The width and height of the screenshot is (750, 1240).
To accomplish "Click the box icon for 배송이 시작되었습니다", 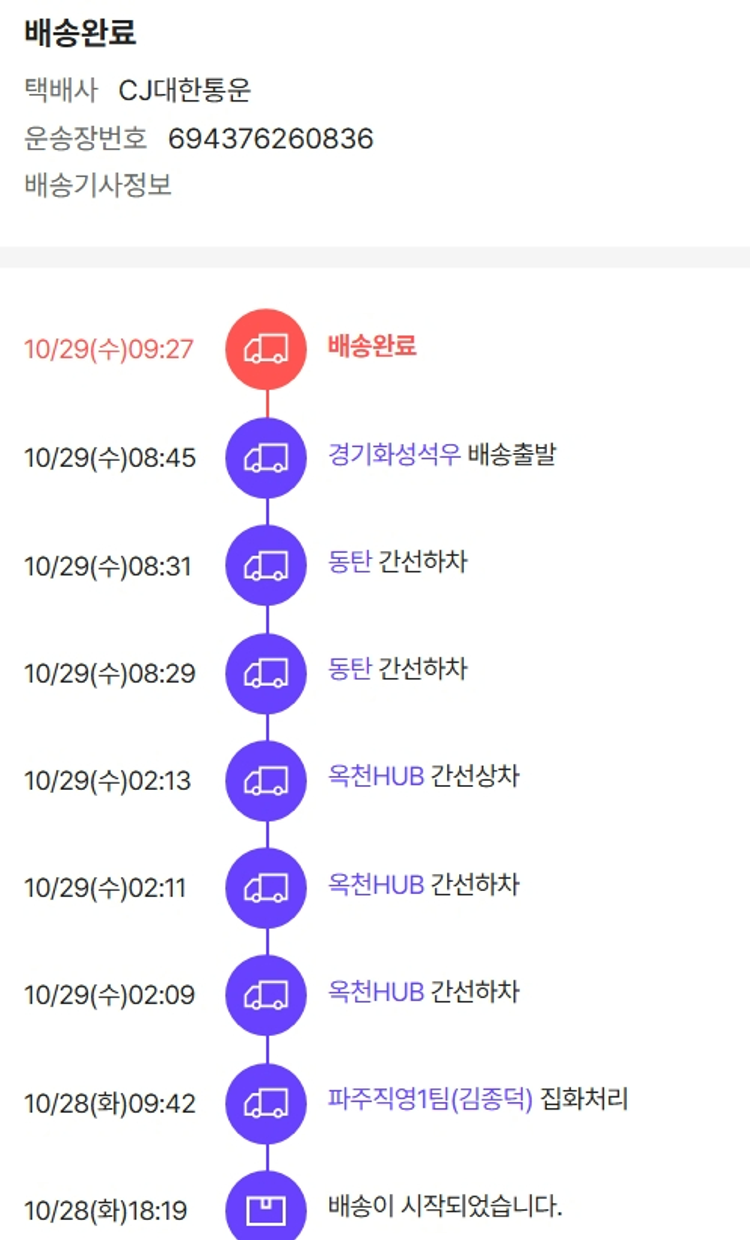I will click(266, 1210).
